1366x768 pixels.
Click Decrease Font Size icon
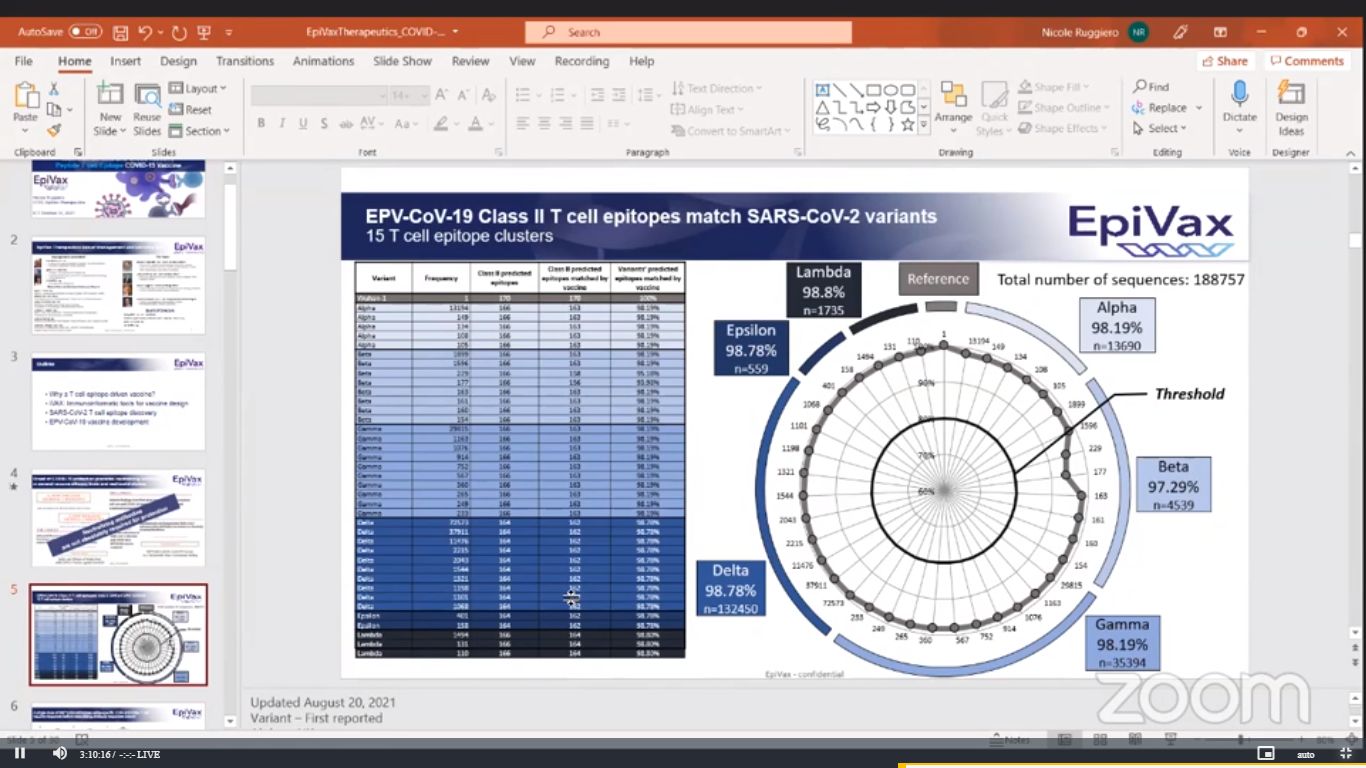point(464,95)
